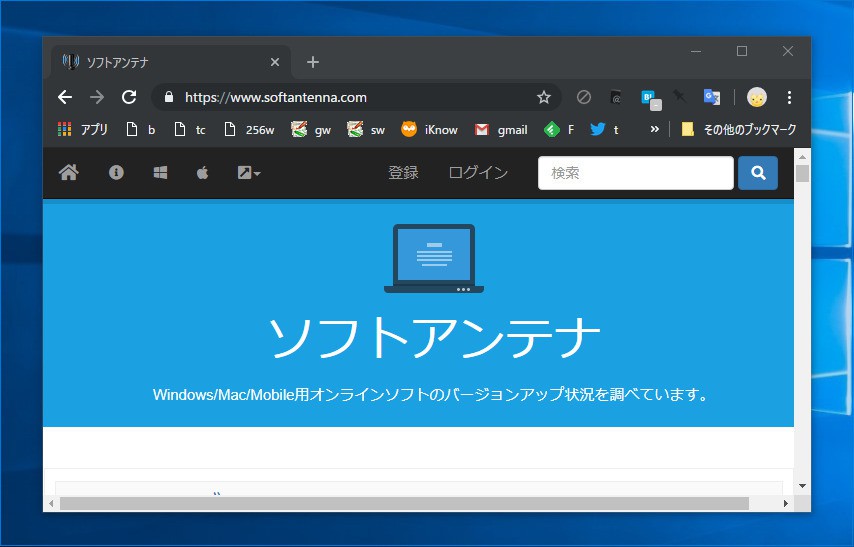Bookmark this page with the star icon
Image resolution: width=854 pixels, height=547 pixels.
[x=544, y=98]
